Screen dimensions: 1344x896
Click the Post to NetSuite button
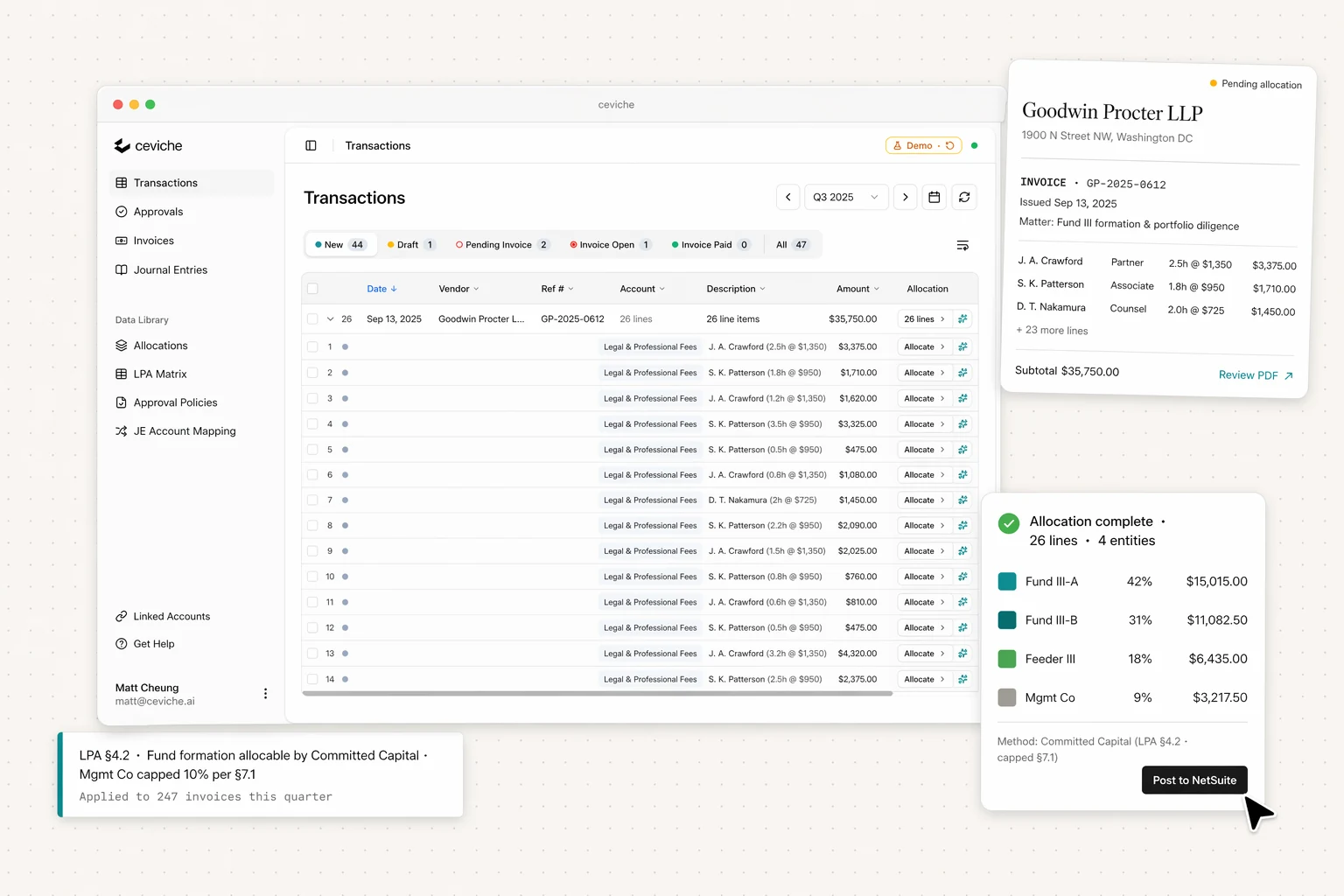pos(1193,780)
